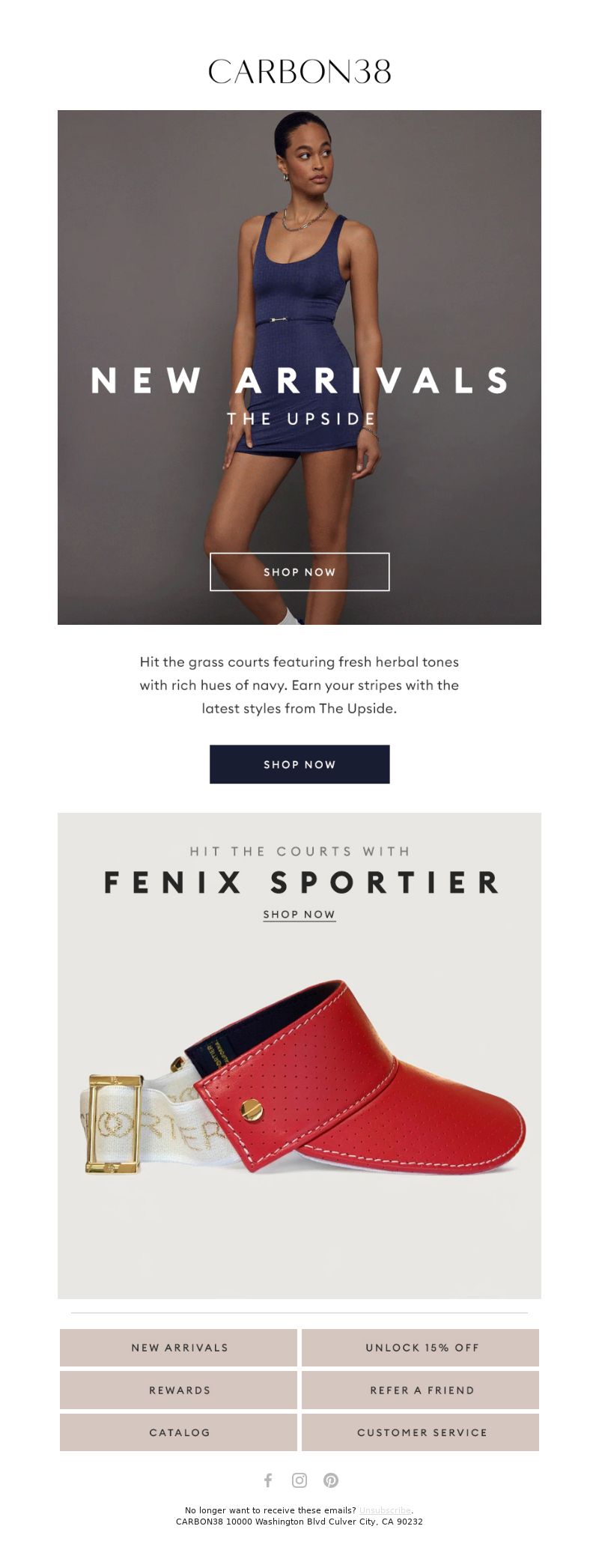This screenshot has width=599, height=1568.
Task: Click the Fenix Sportier heading text
Action: (x=301, y=882)
